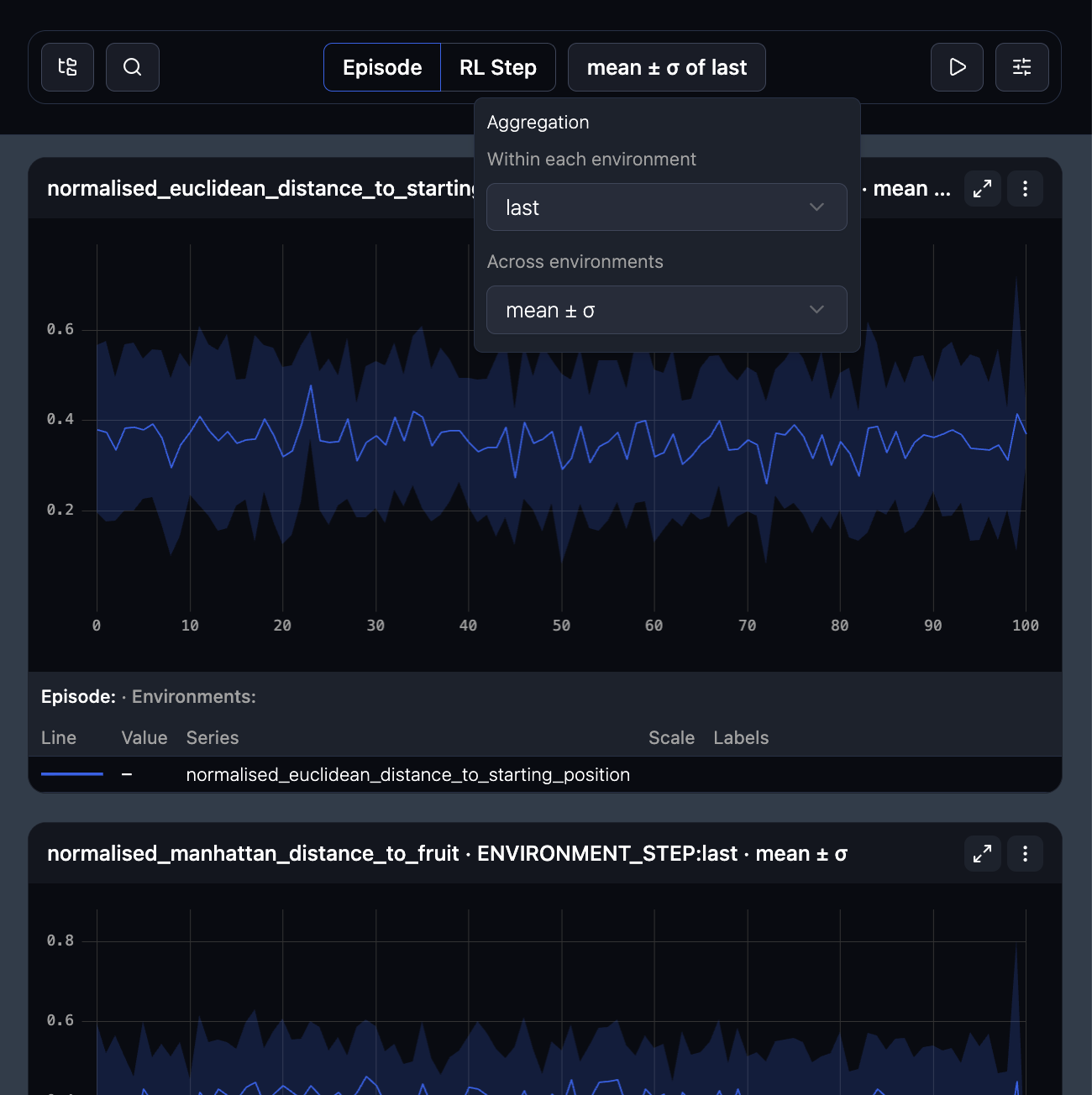Viewport: 1092px width, 1095px height.
Task: Expand the manhattan distance chart fullscreen
Action: click(982, 853)
